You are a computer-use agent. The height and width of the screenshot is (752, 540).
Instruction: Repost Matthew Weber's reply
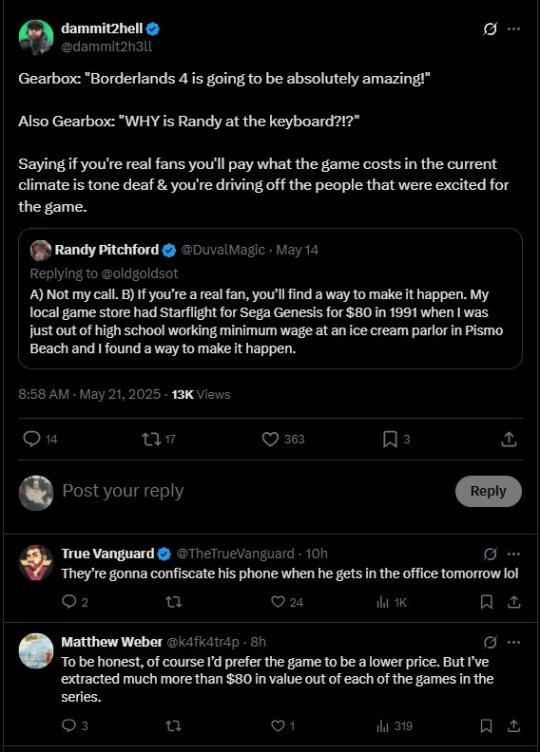(x=173, y=726)
